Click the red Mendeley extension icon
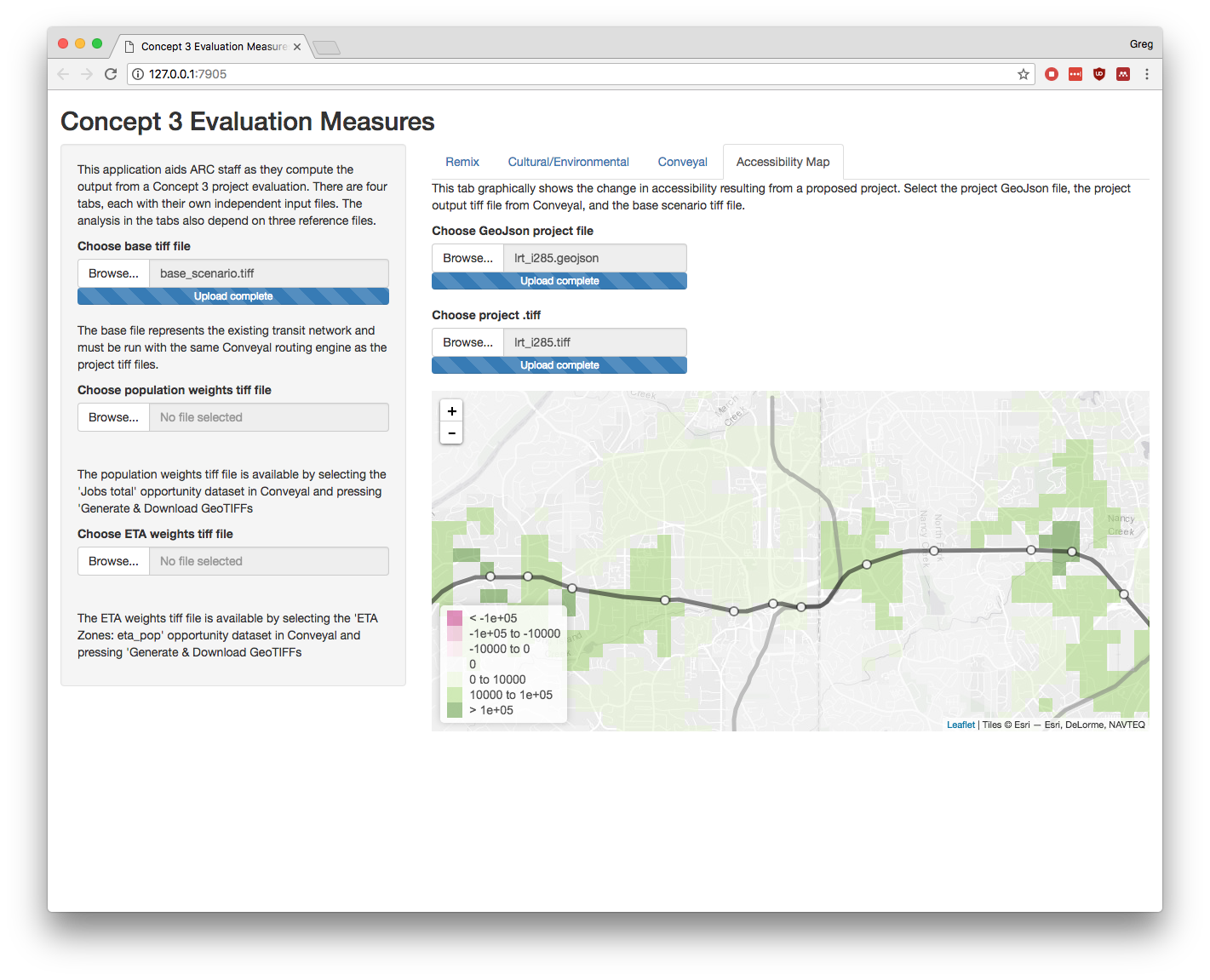 pos(1123,74)
